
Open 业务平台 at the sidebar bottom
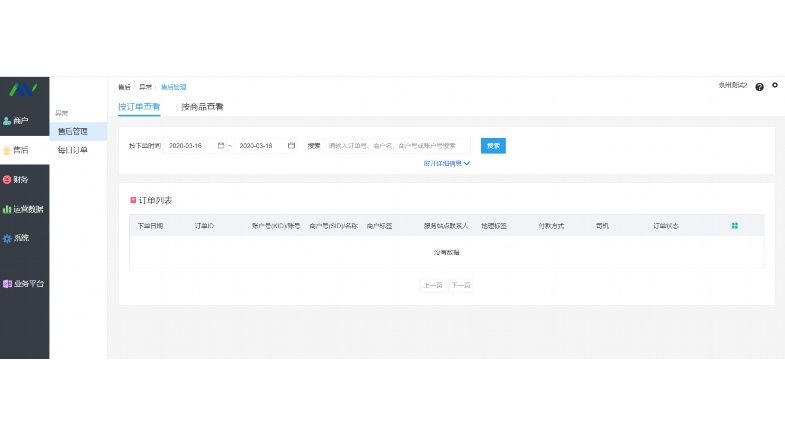coord(25,283)
